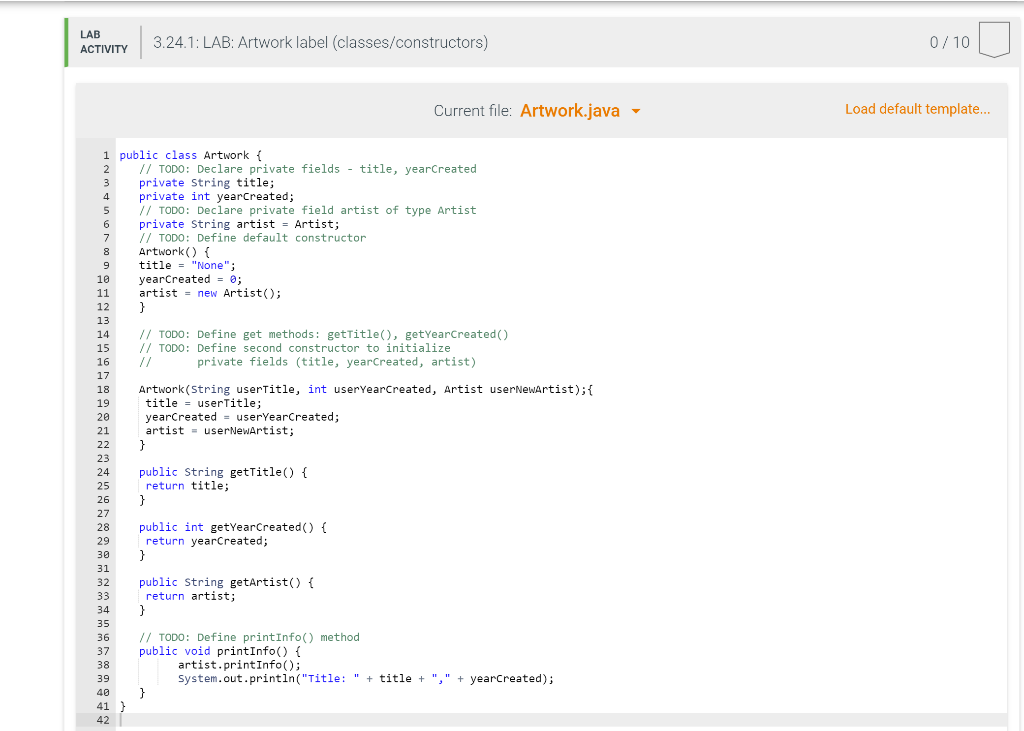Click line number 41 in the gutter
Screen dimensions: 1024x731
(103, 706)
